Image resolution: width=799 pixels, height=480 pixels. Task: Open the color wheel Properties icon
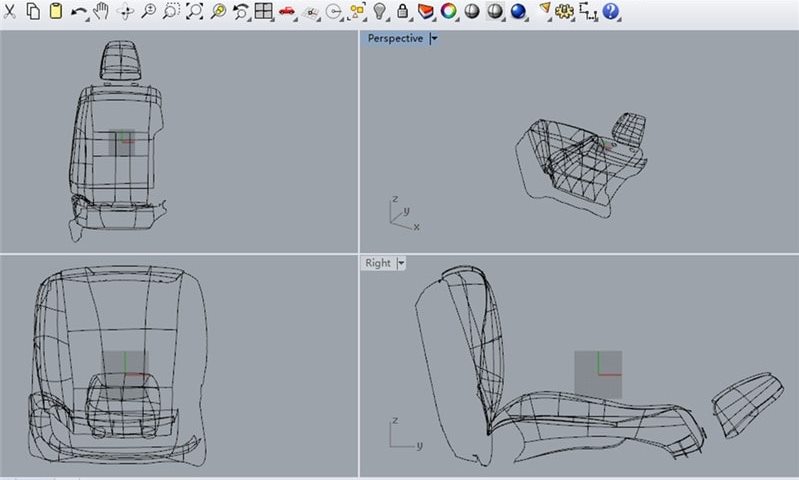click(x=448, y=11)
